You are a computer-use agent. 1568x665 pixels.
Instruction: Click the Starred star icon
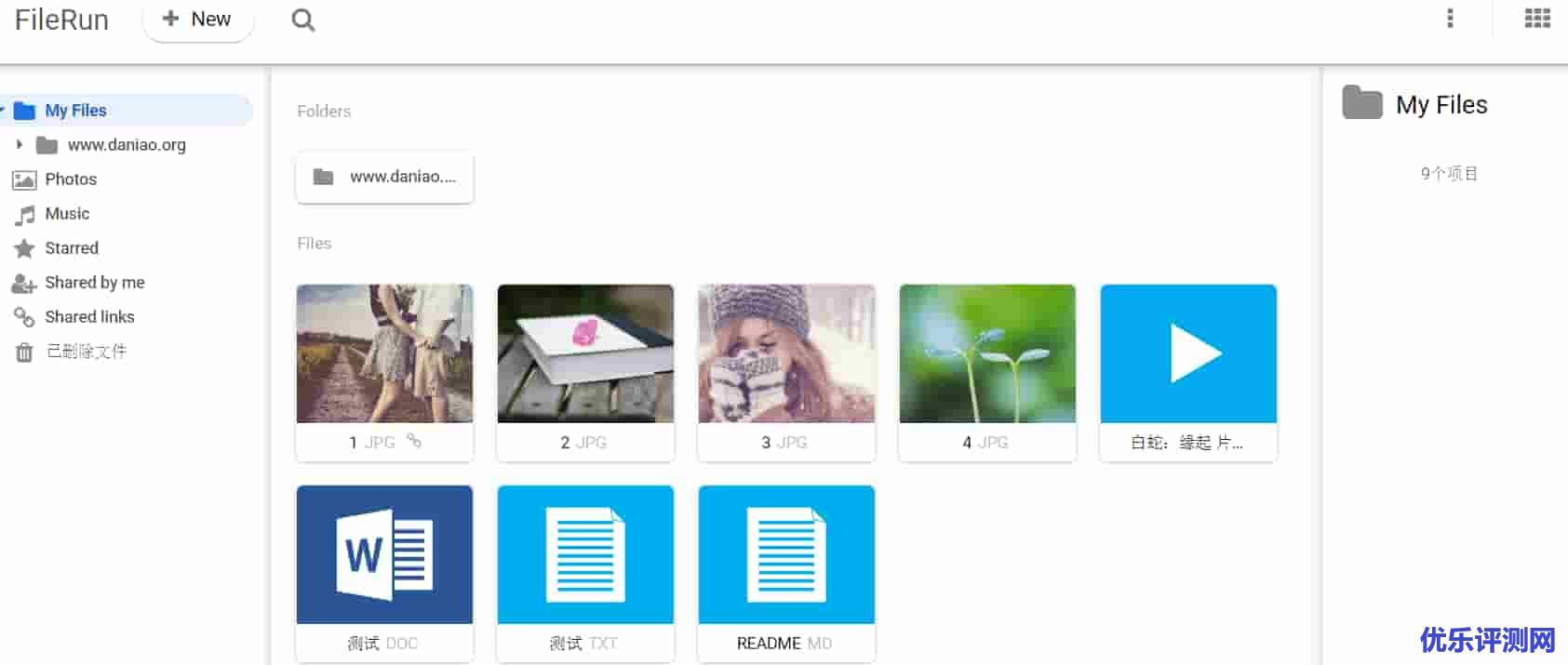pyautogui.click(x=24, y=248)
